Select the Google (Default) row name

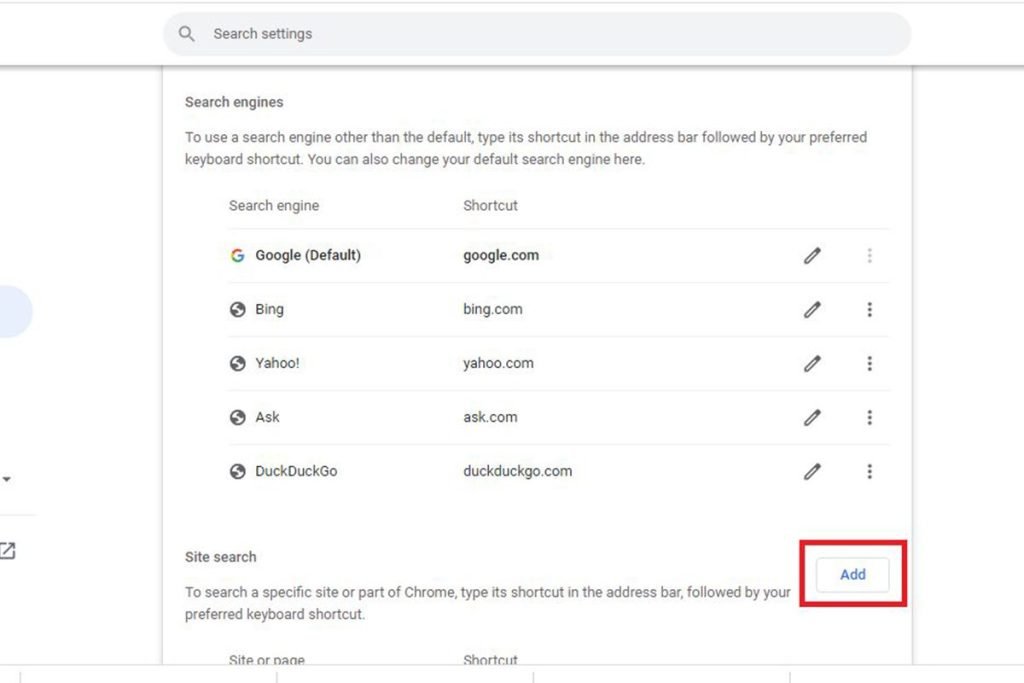point(308,255)
